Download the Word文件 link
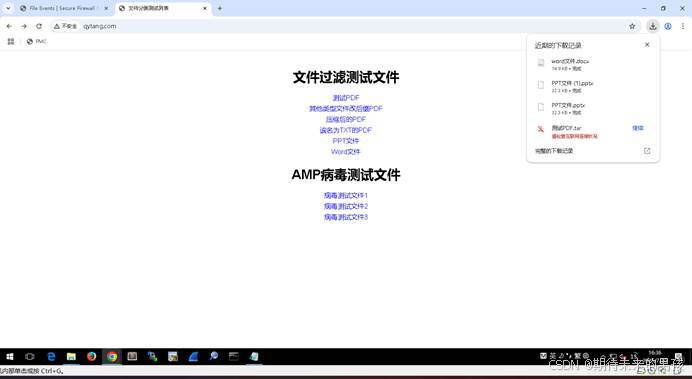 (346, 152)
